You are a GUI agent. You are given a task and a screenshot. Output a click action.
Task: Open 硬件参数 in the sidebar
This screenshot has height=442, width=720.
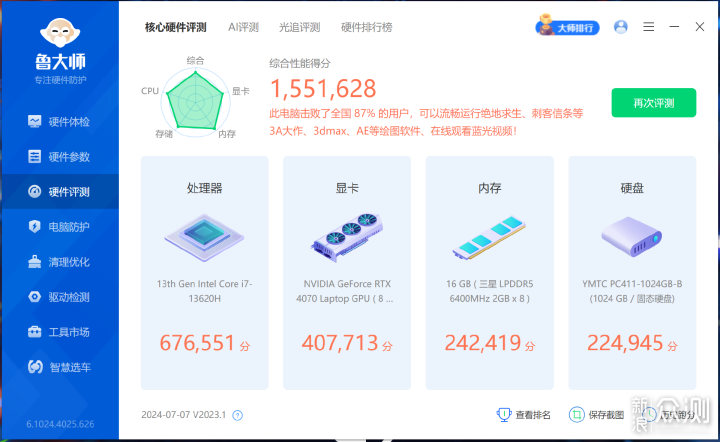(60, 157)
